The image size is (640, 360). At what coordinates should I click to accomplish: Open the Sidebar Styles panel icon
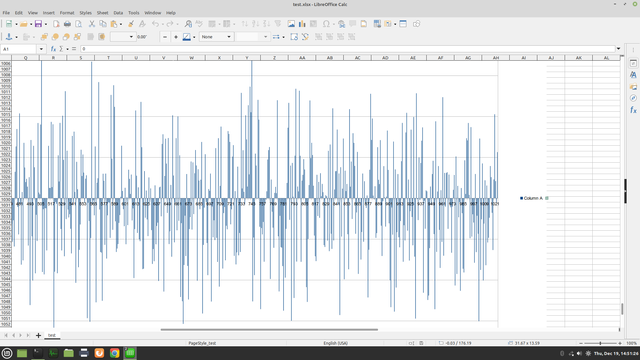[x=633, y=75]
